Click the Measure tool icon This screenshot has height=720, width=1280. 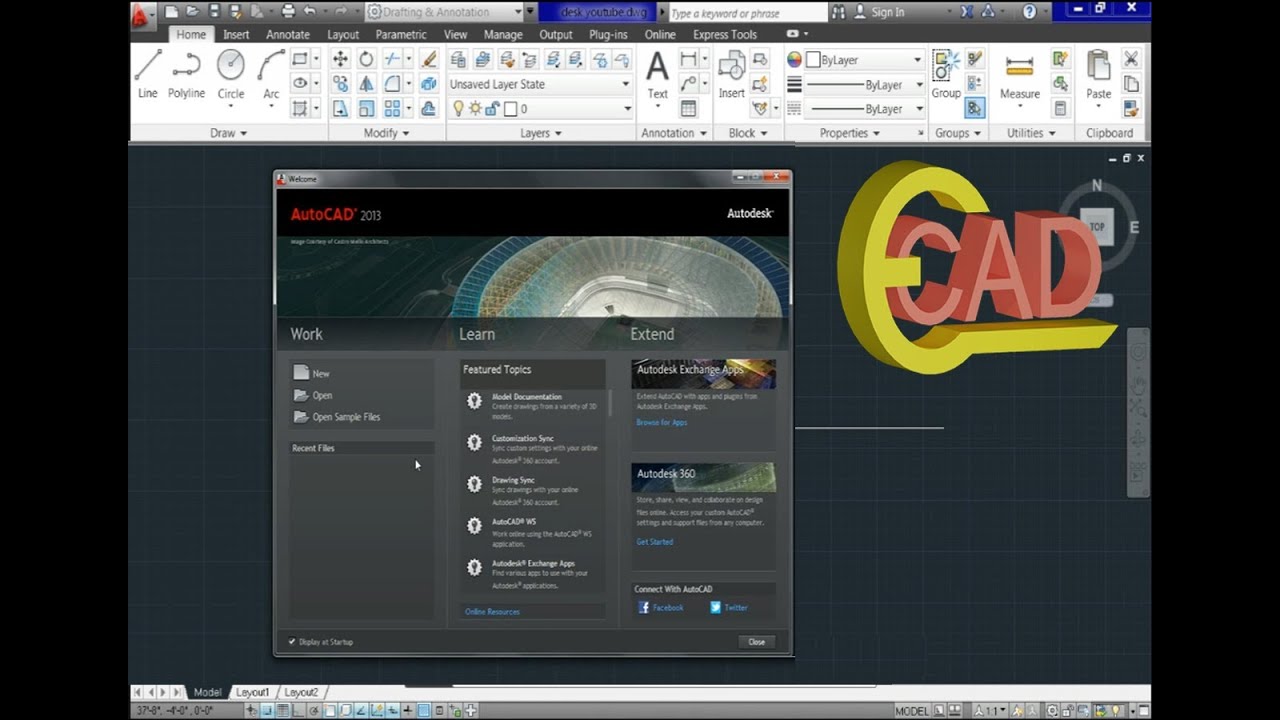[x=1020, y=75]
